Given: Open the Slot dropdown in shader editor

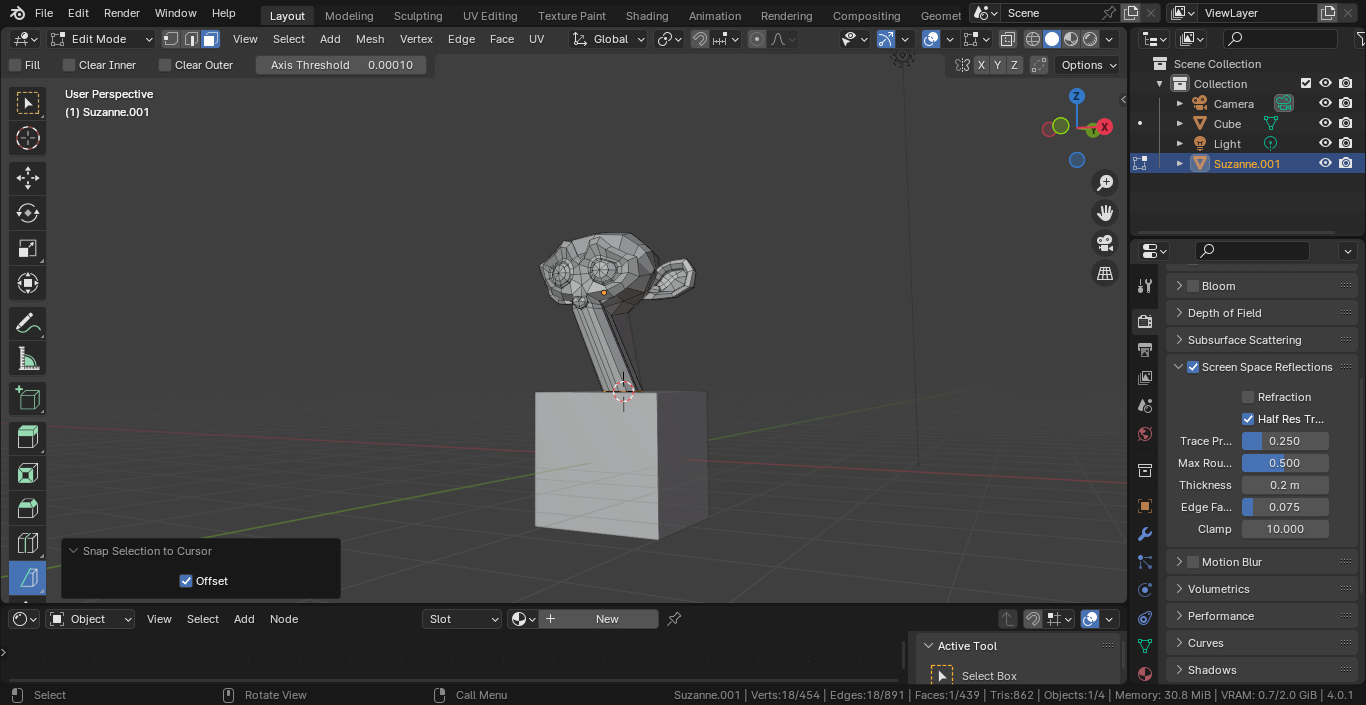Looking at the screenshot, I should click(461, 619).
